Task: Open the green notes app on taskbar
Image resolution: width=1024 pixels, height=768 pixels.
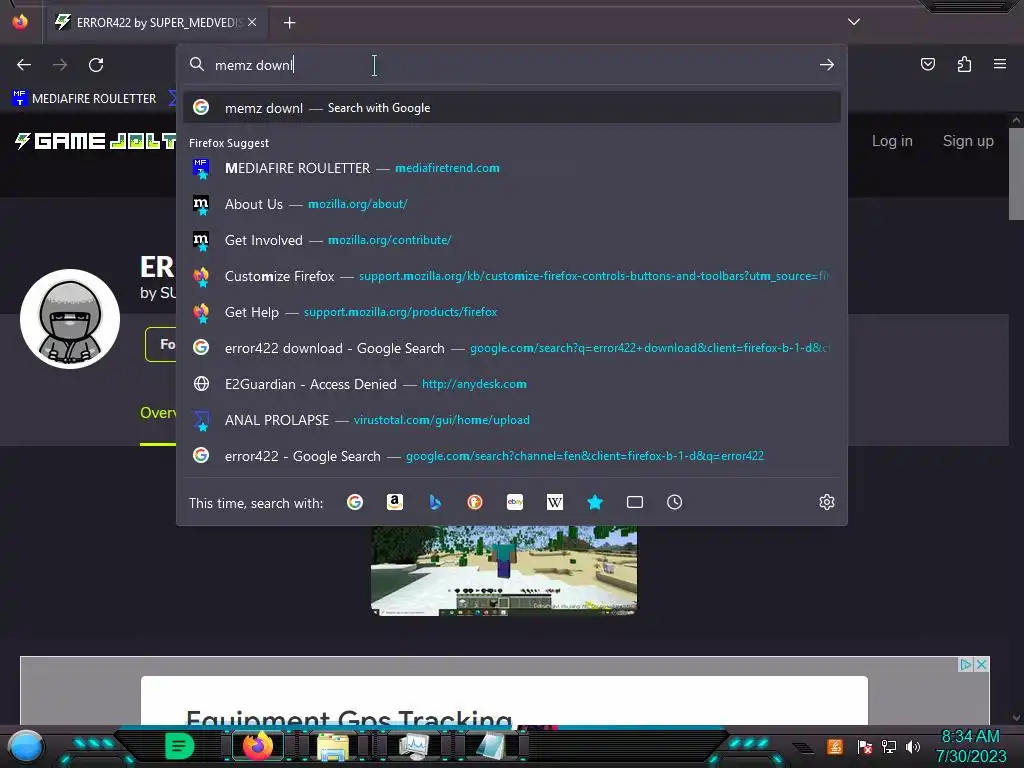Action: pyautogui.click(x=179, y=745)
